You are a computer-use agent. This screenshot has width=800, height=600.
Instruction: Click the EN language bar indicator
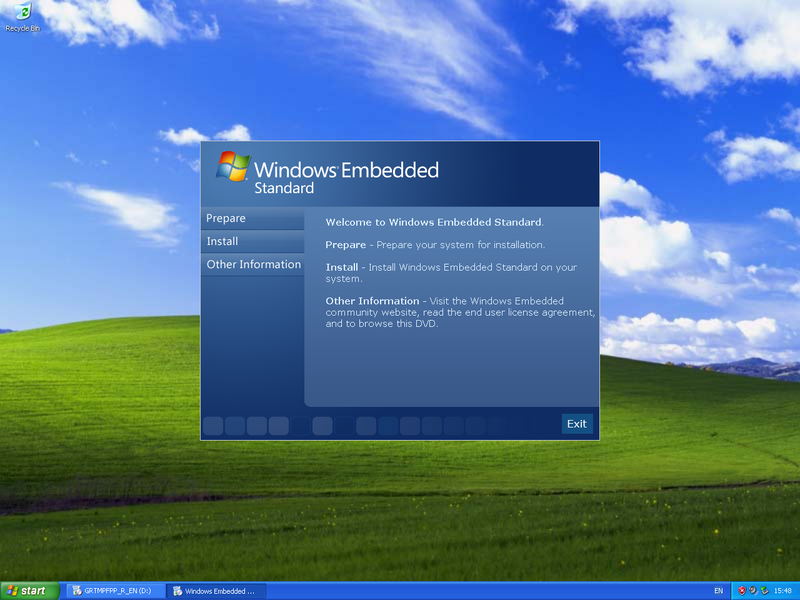[718, 591]
